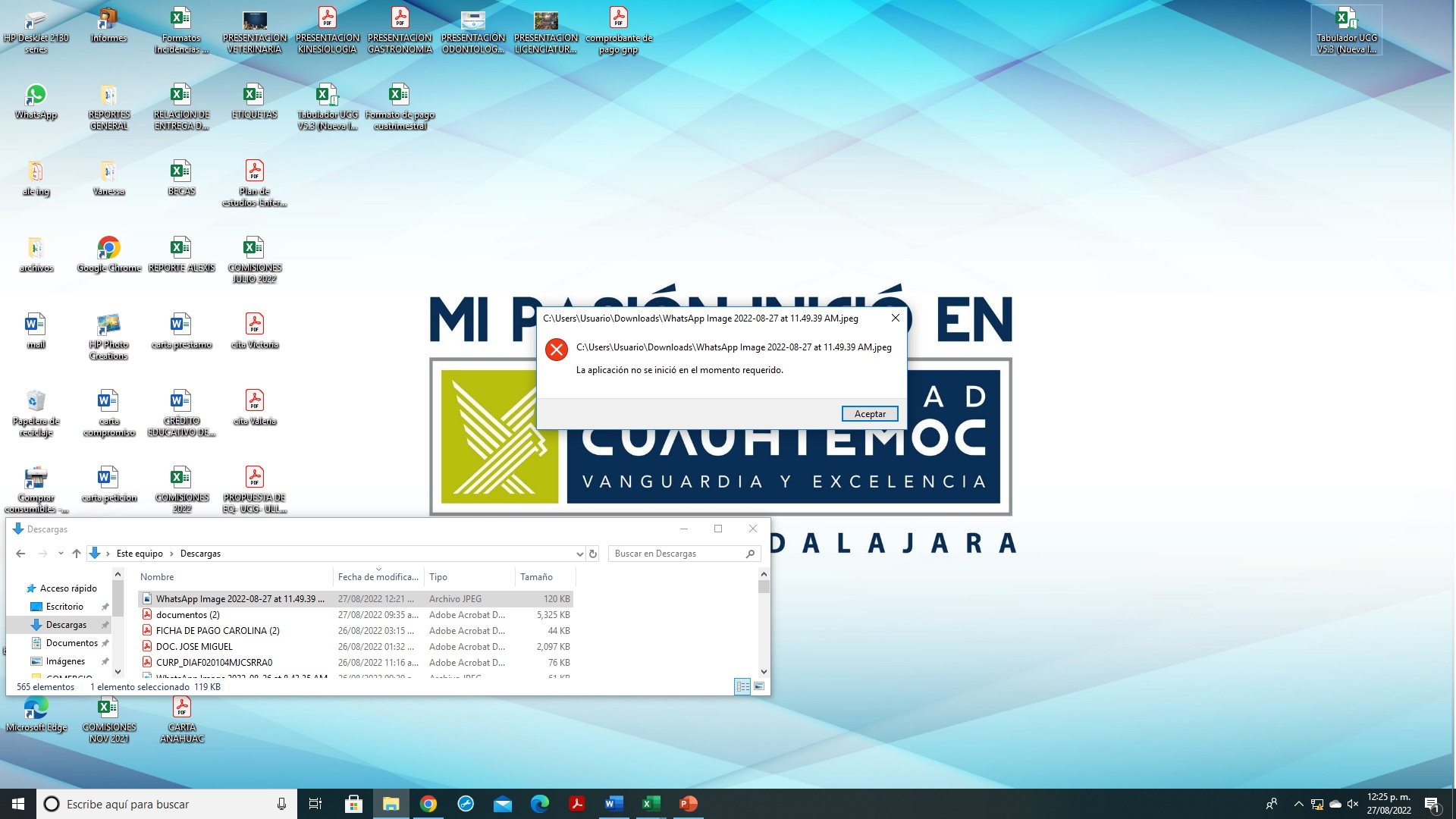Click the taskbar search box
The width and height of the screenshot is (1456, 819).
[167, 804]
